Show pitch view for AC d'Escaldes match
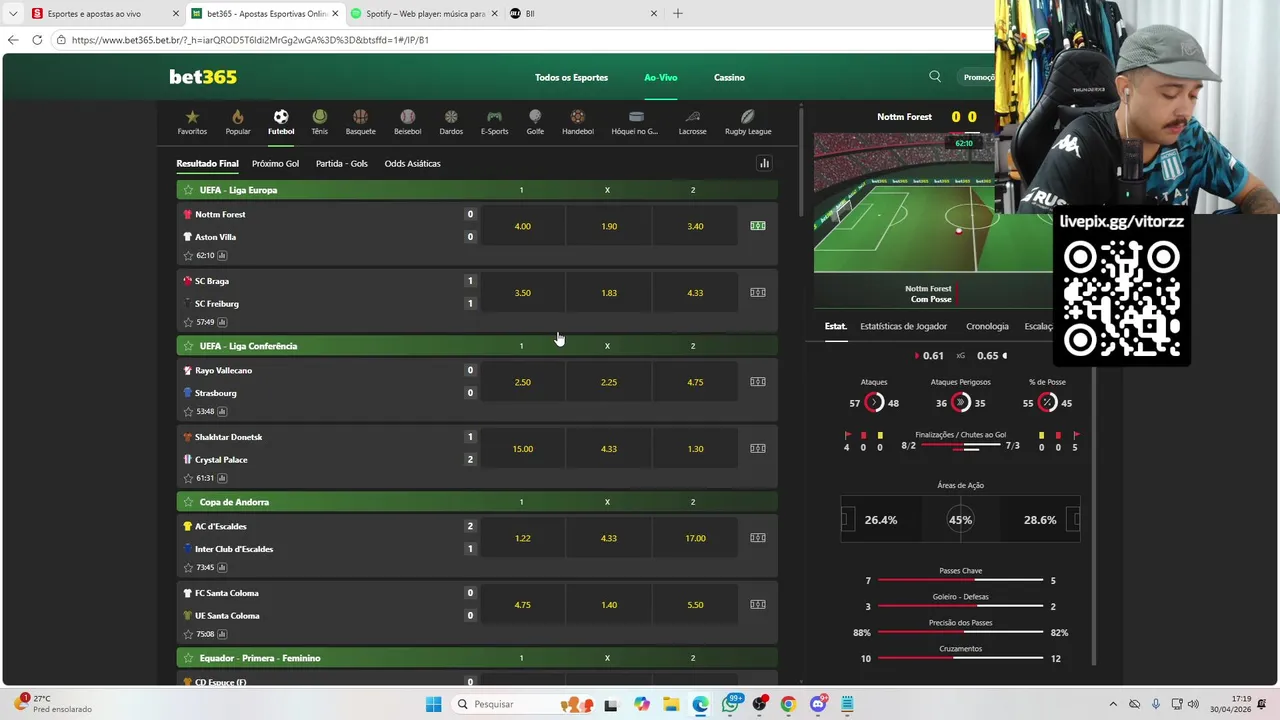The image size is (1280, 720). (758, 538)
